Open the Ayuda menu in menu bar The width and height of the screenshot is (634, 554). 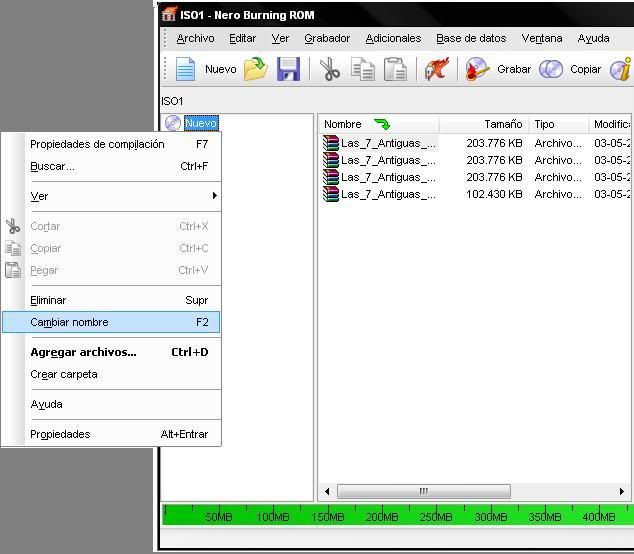pos(594,38)
